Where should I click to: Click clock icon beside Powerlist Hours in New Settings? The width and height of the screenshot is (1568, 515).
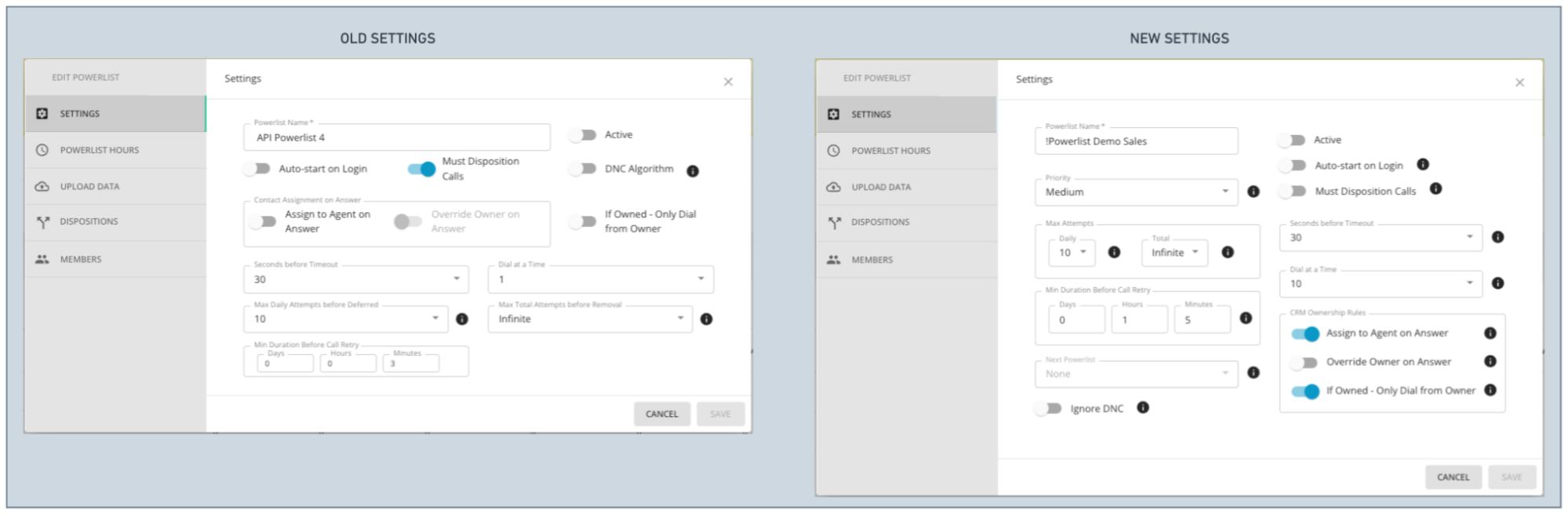coord(834,151)
